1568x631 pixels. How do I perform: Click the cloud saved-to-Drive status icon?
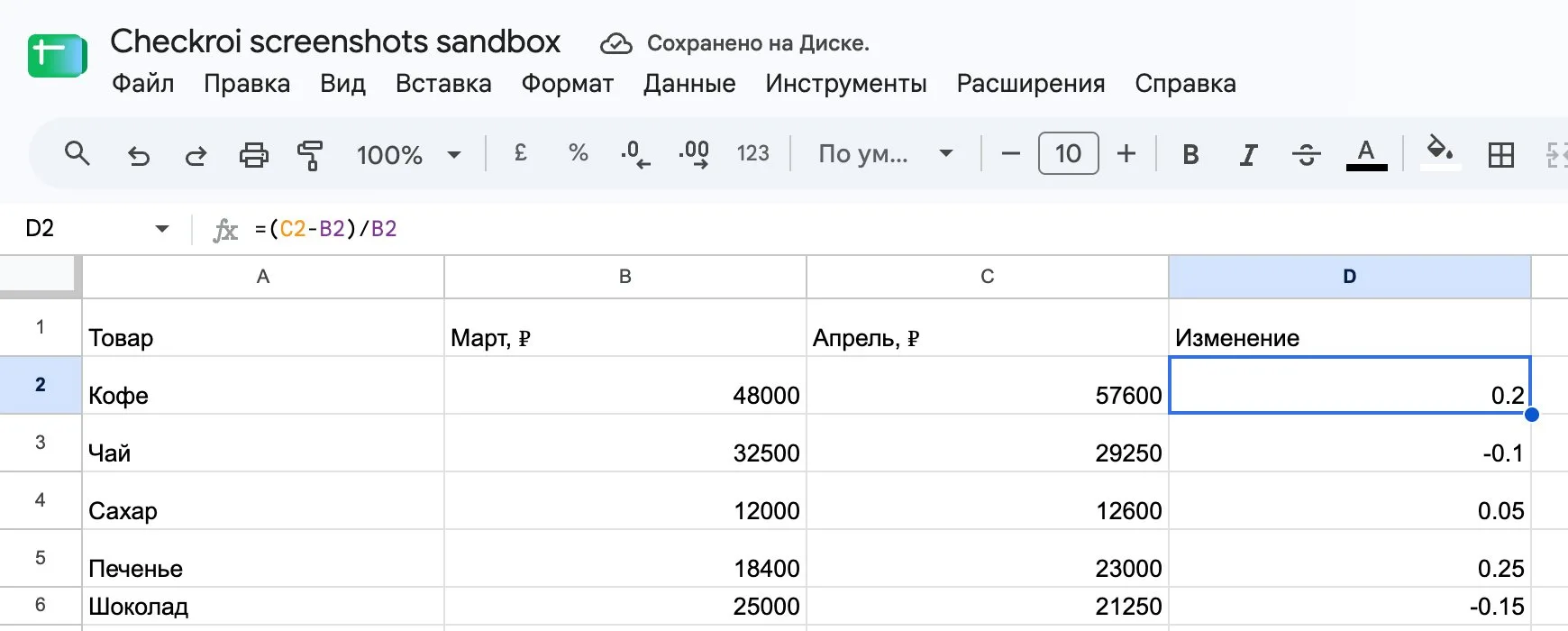[616, 43]
